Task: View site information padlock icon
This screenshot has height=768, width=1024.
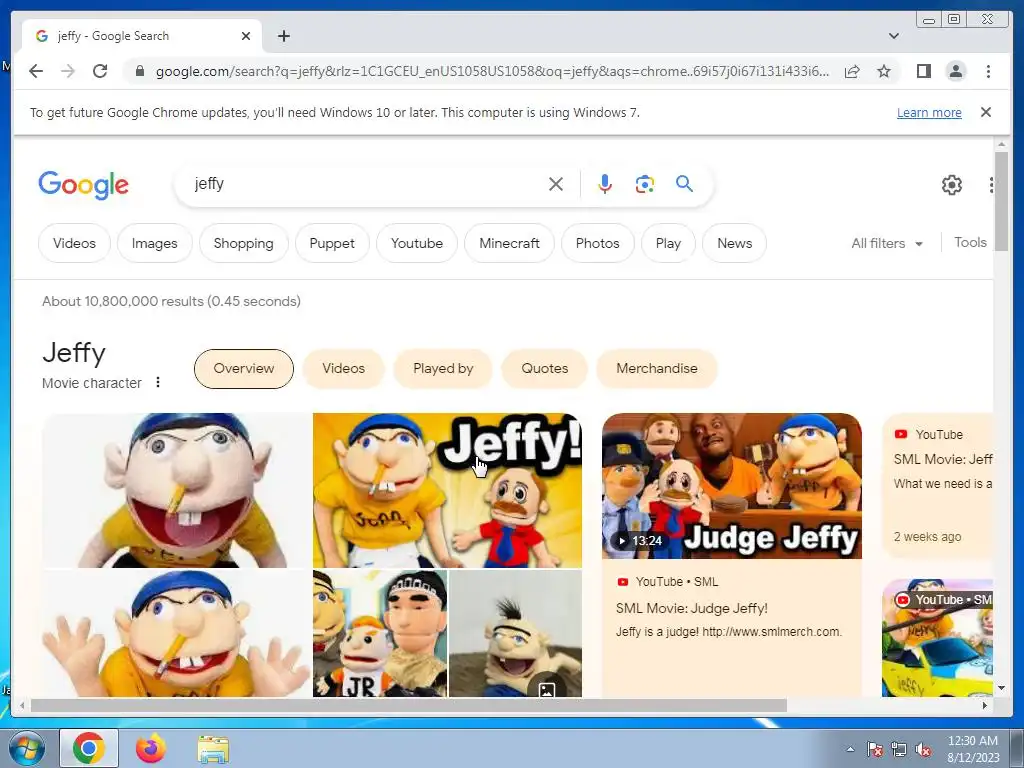Action: [x=139, y=71]
